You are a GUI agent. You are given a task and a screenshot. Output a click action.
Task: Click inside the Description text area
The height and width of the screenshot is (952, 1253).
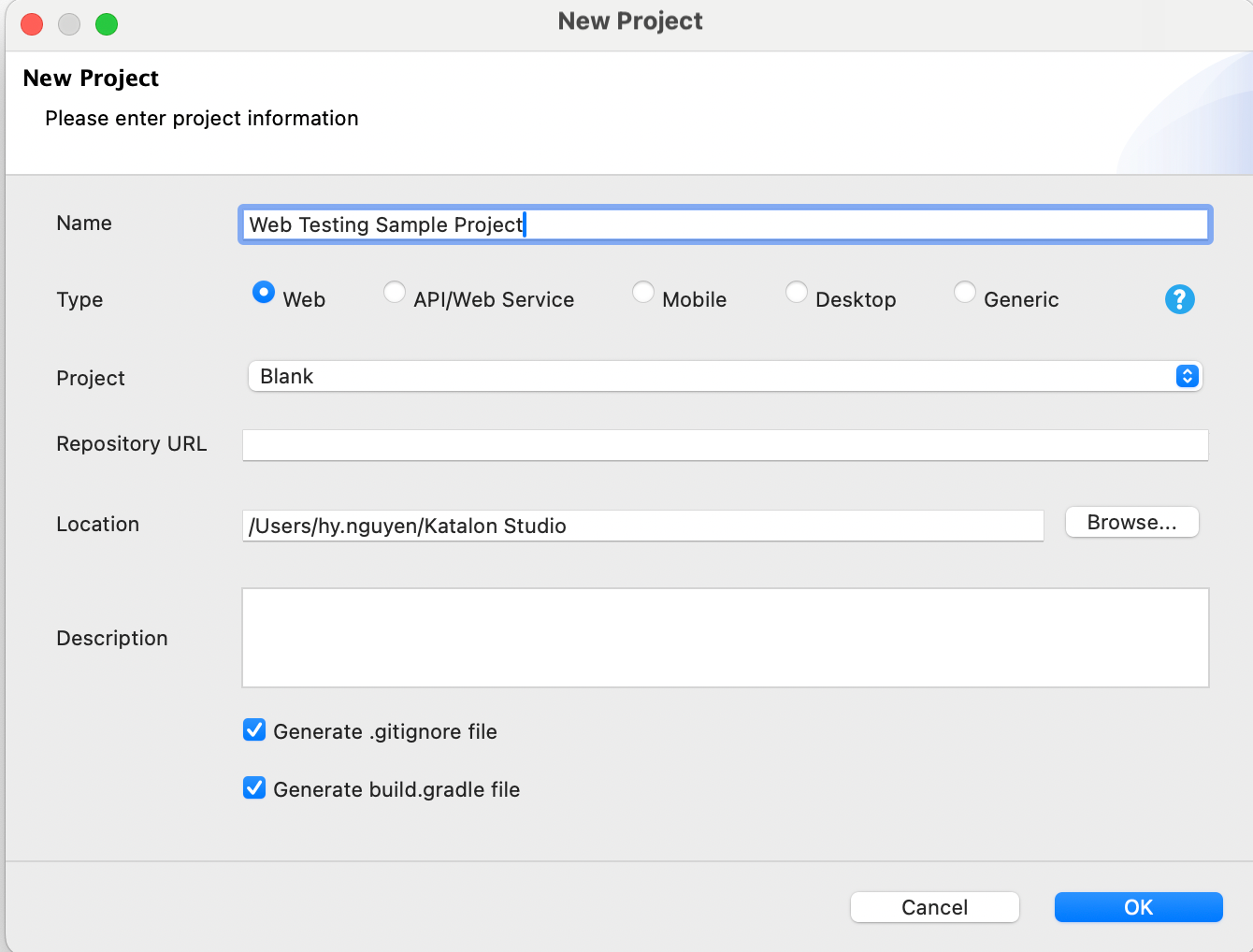coord(725,638)
